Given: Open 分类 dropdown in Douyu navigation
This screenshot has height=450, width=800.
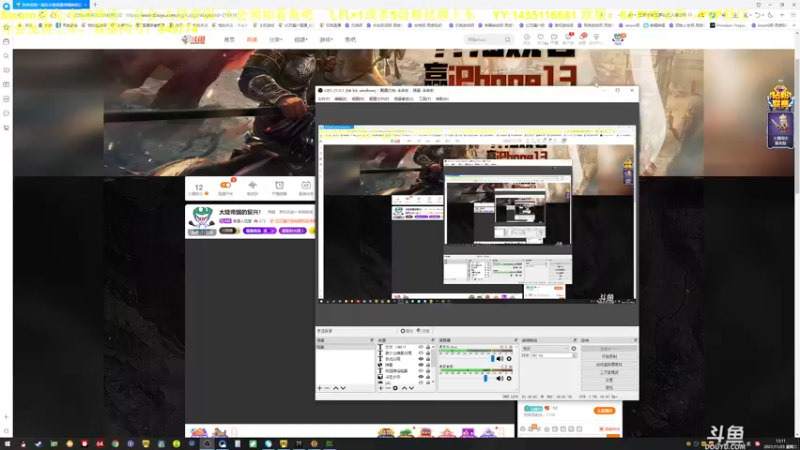Looking at the screenshot, I should [276, 39].
